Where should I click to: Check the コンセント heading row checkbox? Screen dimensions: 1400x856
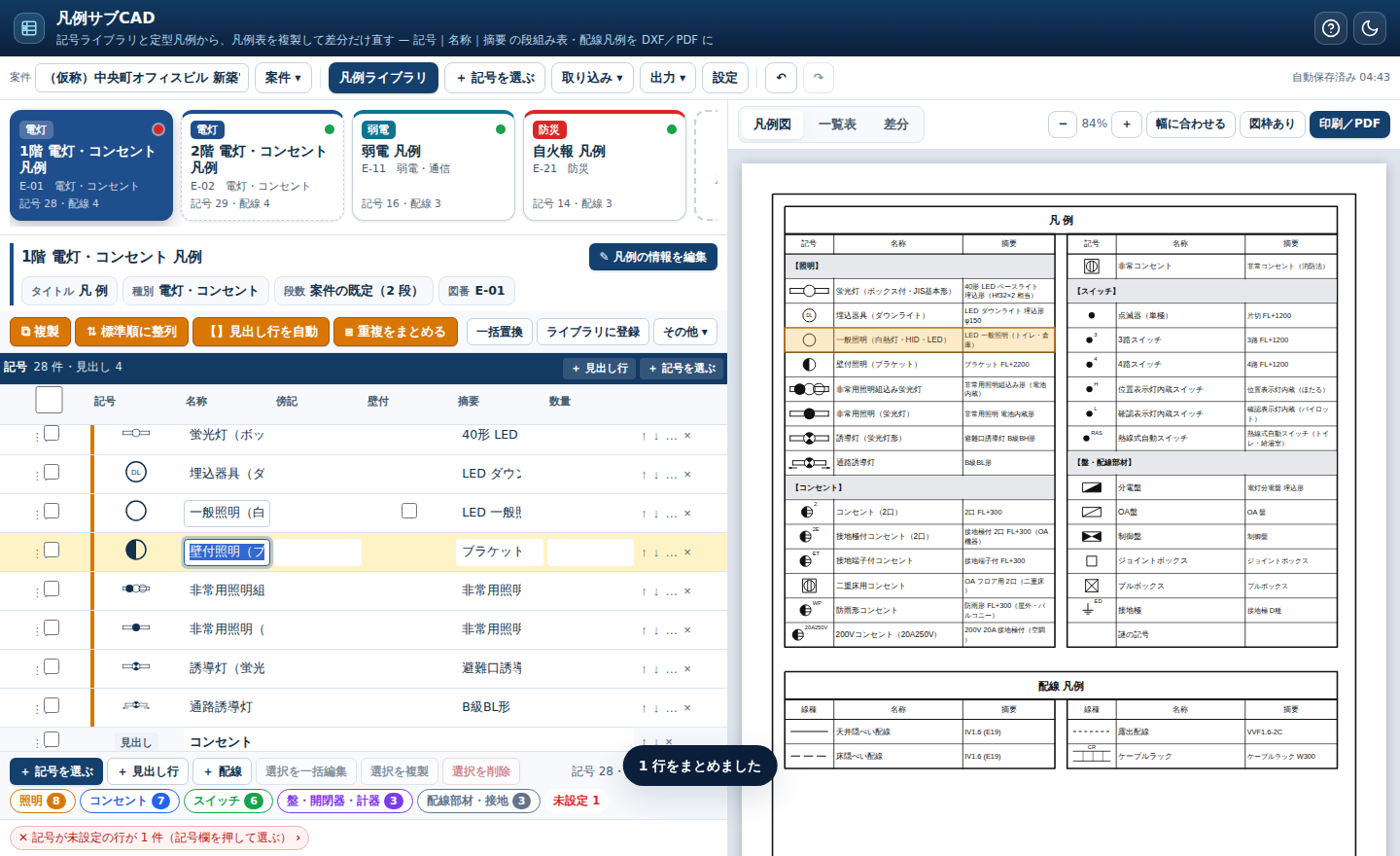point(52,740)
